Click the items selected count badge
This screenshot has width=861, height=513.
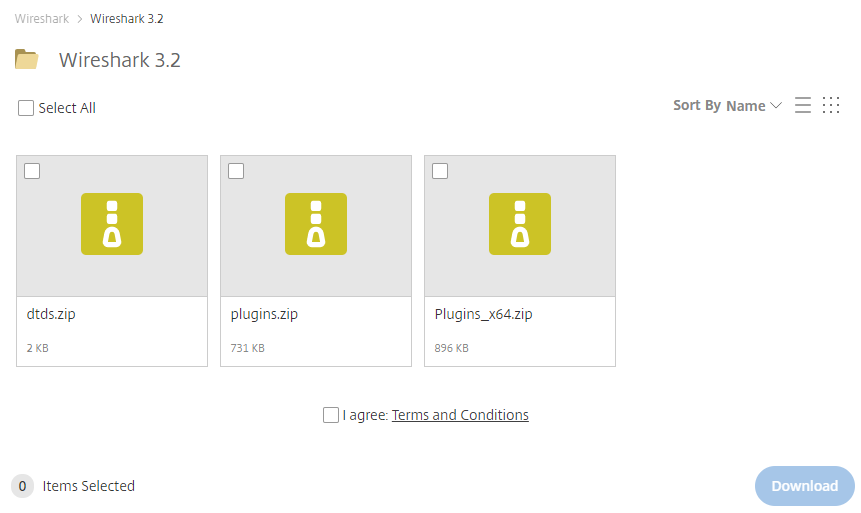click(x=22, y=486)
